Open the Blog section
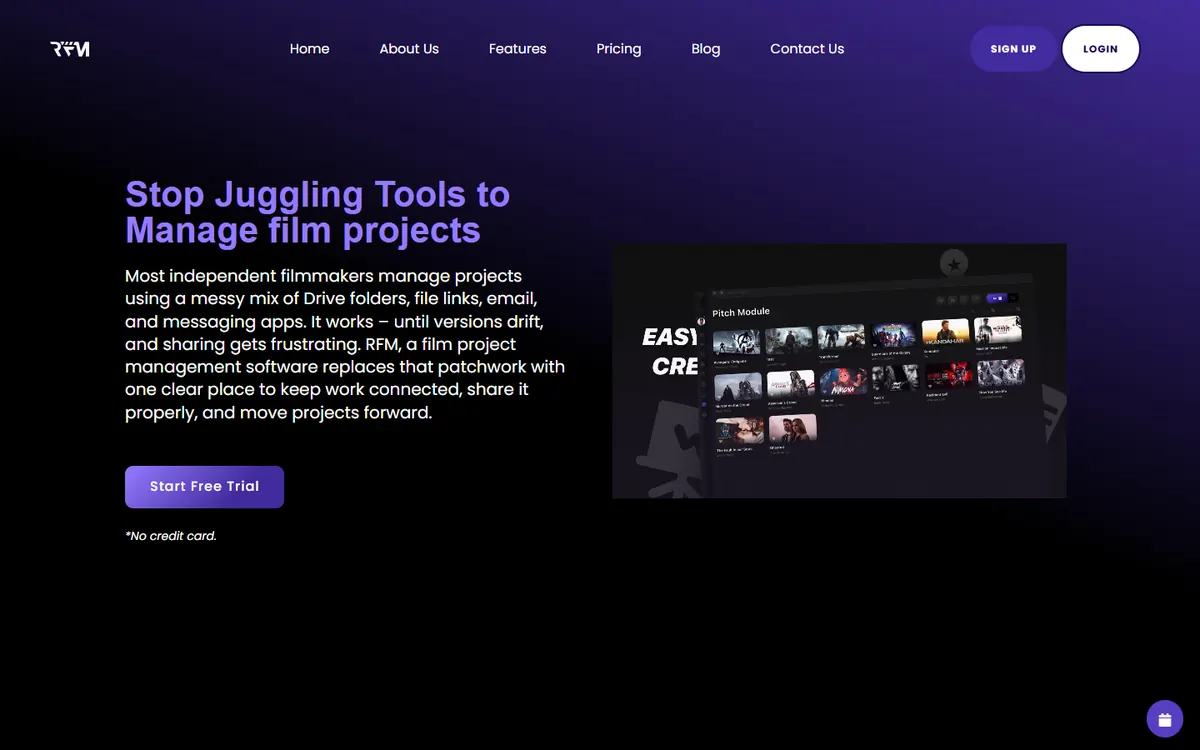The width and height of the screenshot is (1200, 750). 706,49
